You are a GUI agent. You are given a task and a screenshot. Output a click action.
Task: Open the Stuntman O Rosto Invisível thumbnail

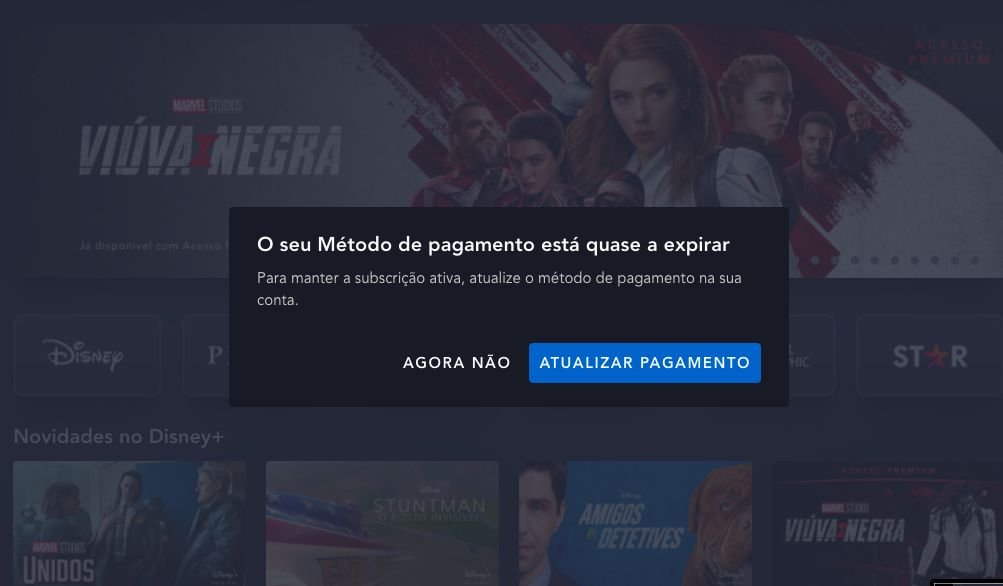383,523
